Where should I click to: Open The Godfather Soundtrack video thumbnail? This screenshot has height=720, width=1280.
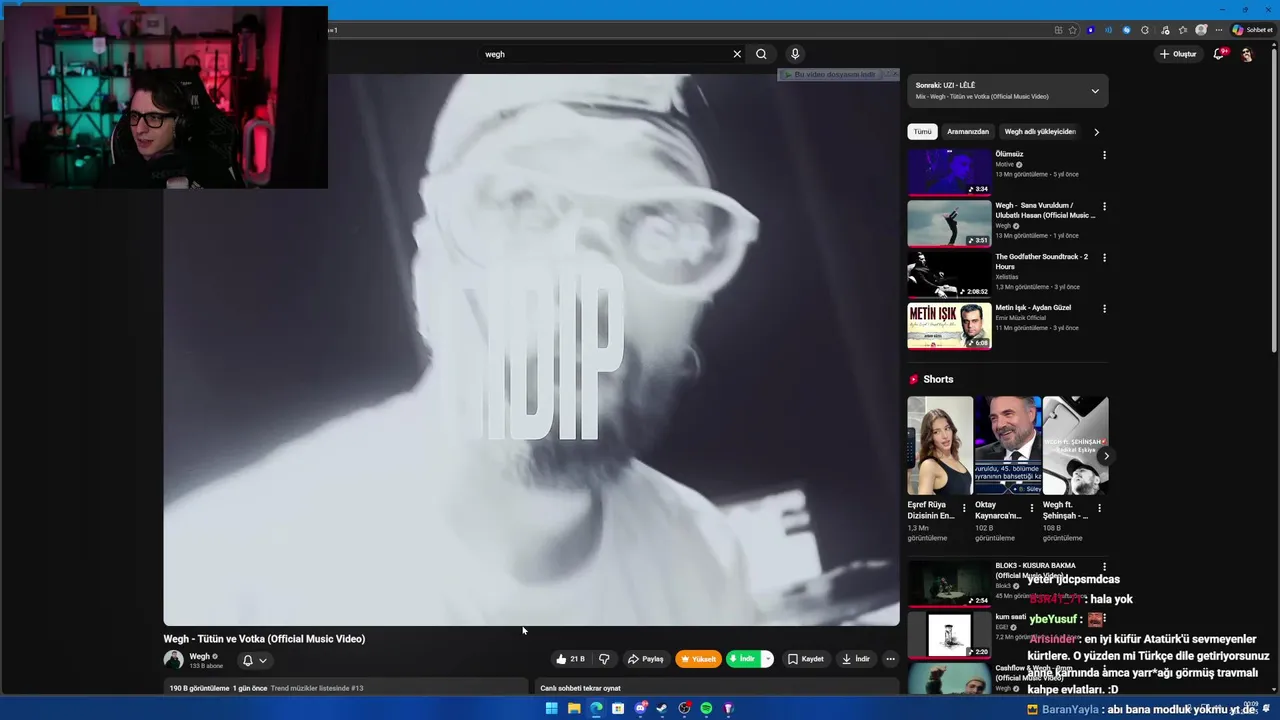pyautogui.click(x=949, y=274)
